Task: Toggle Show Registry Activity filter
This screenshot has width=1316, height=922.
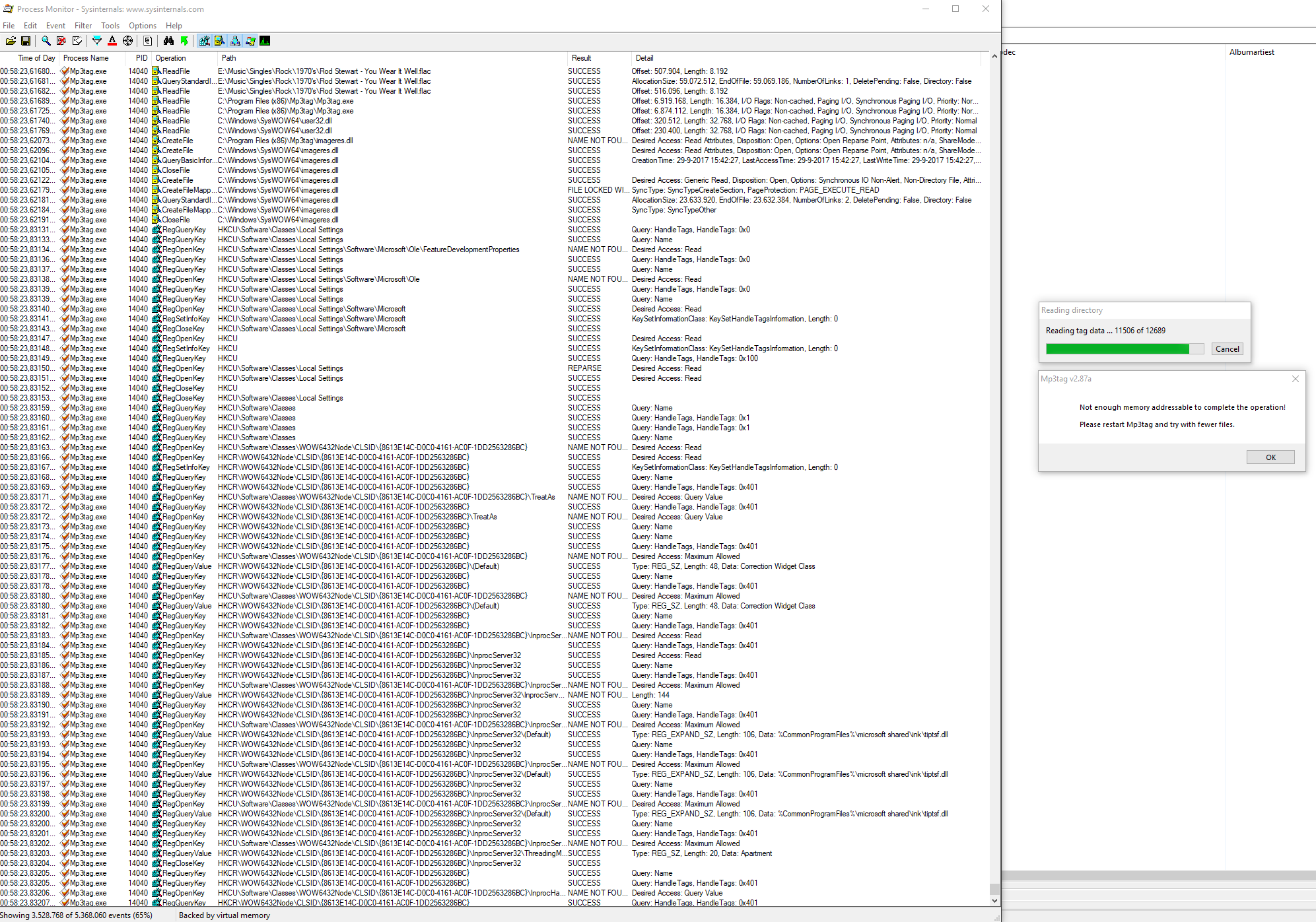Action: (x=205, y=41)
